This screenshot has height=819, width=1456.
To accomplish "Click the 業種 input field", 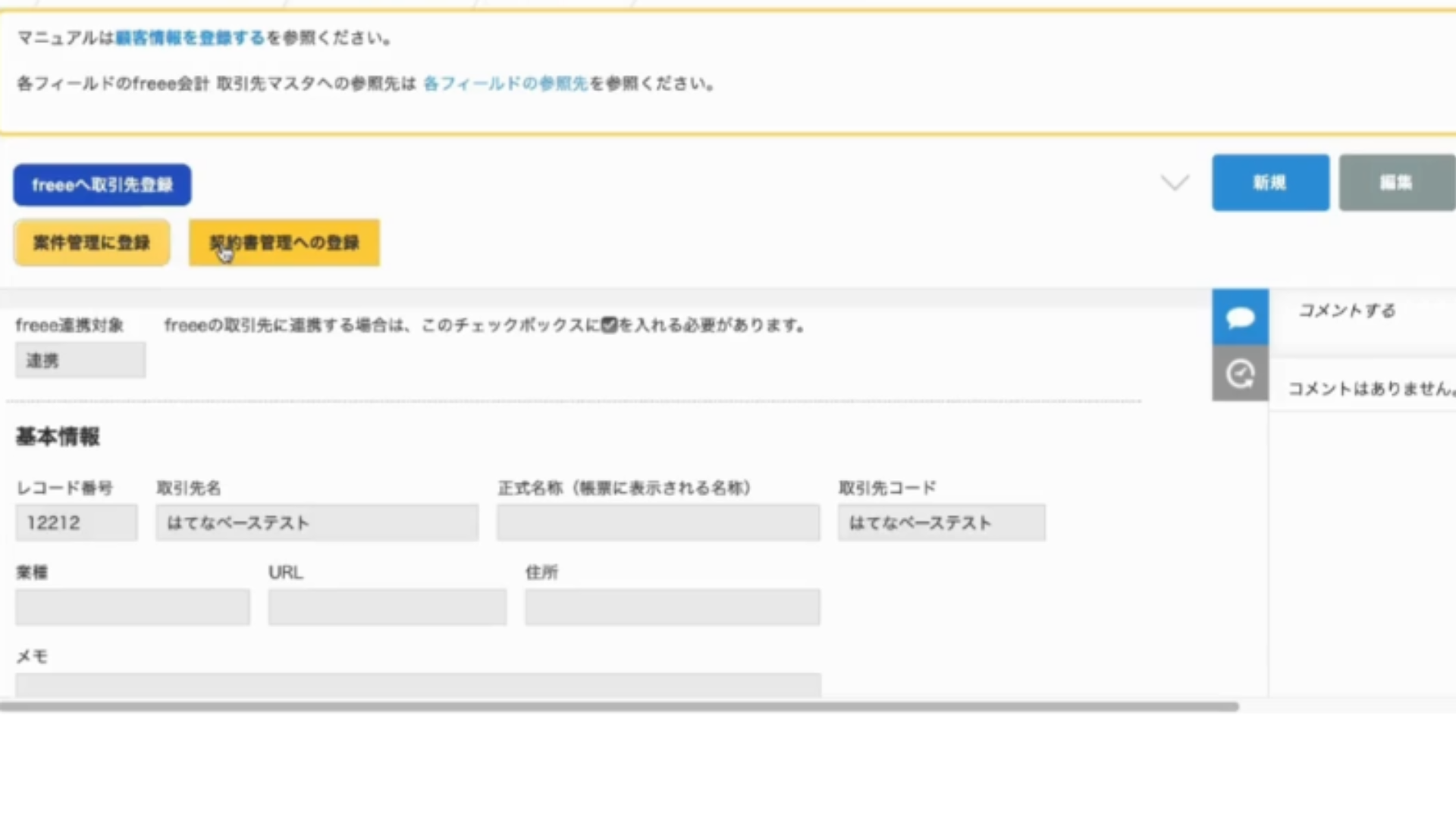I will [x=132, y=607].
